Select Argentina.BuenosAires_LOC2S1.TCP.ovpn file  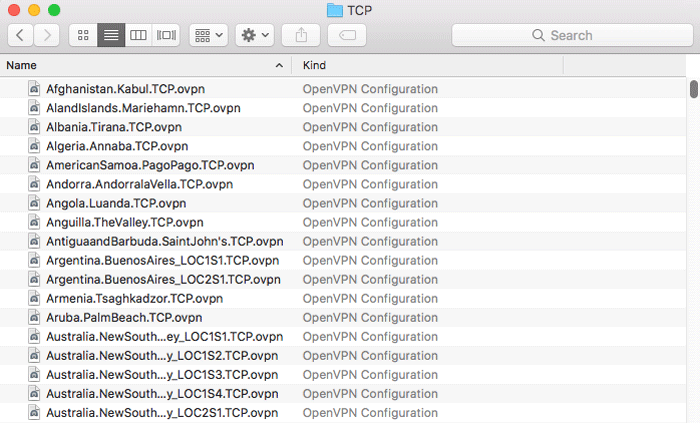[163, 279]
